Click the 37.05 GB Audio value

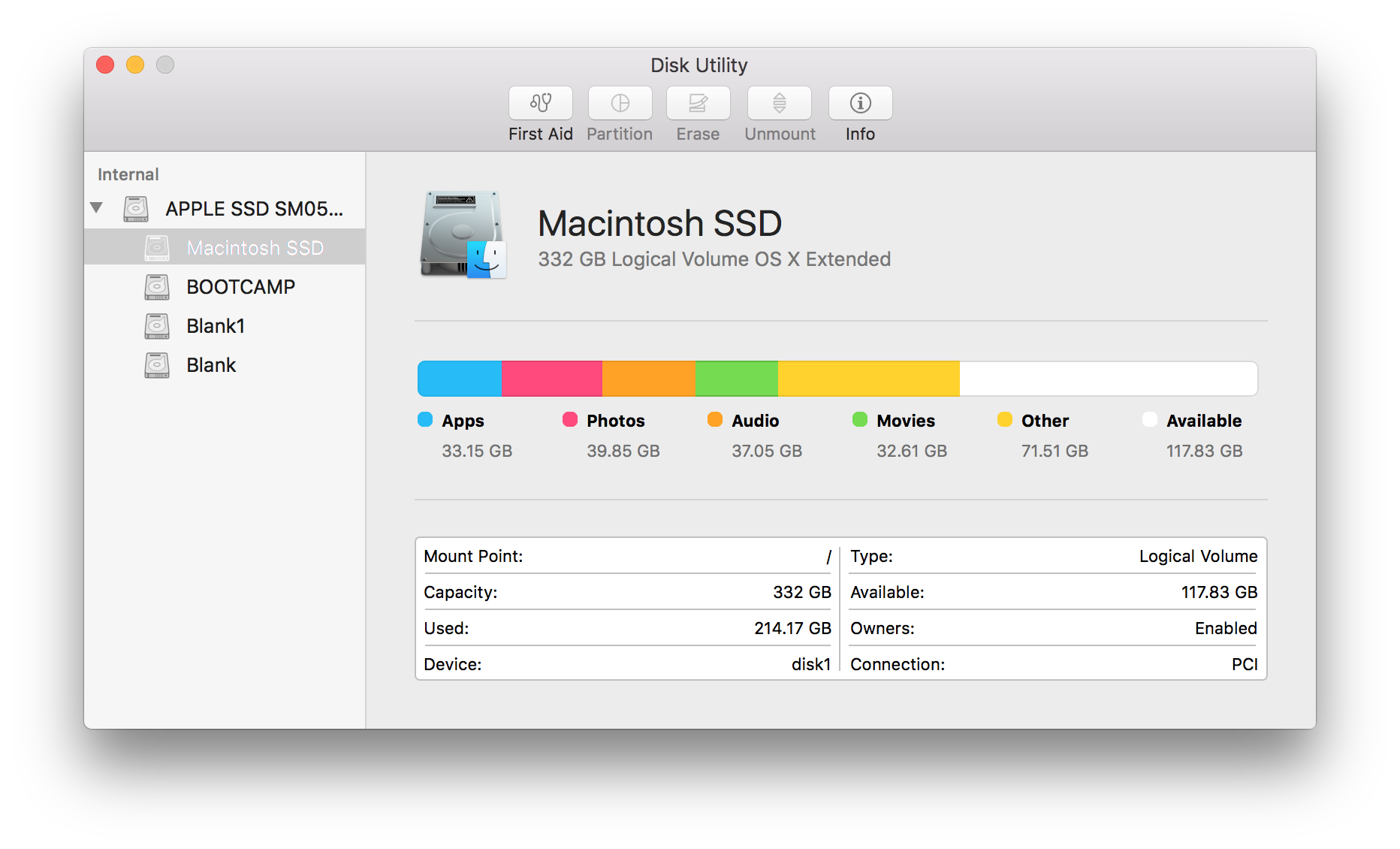[x=767, y=451]
